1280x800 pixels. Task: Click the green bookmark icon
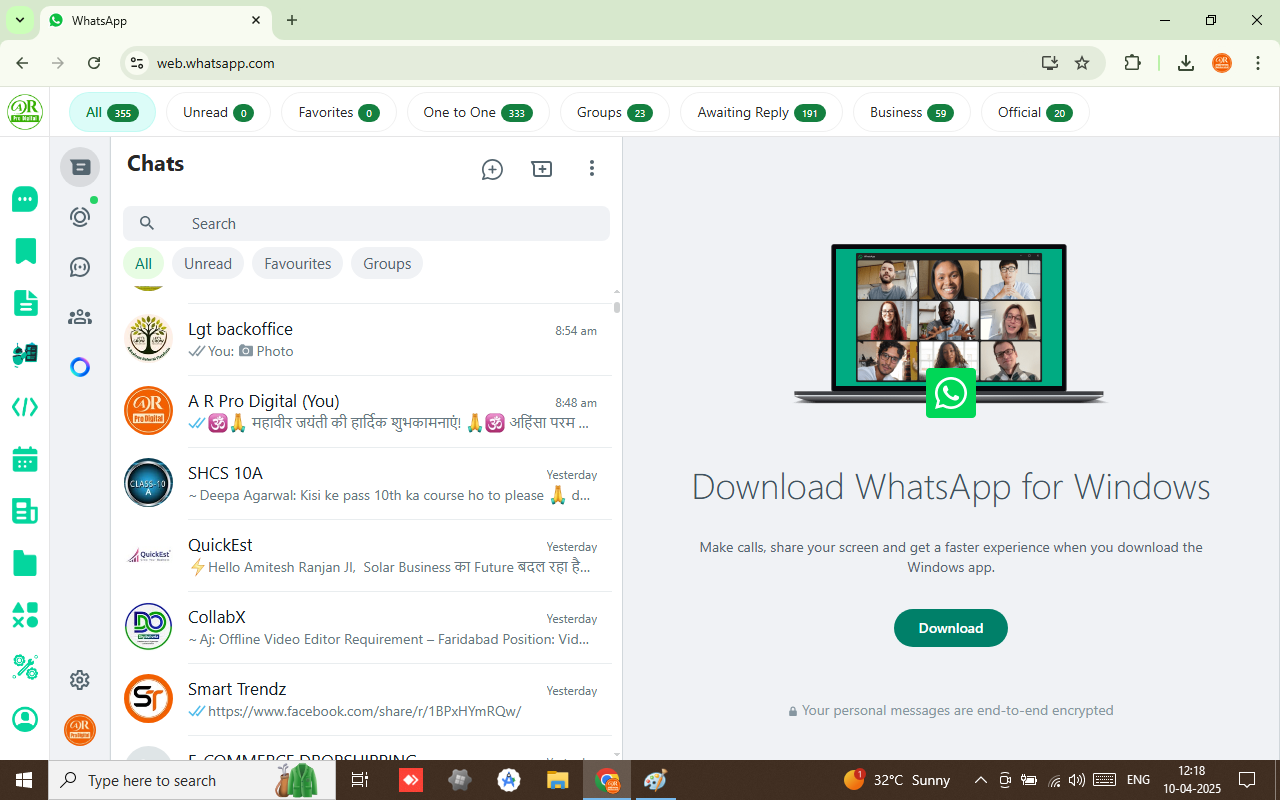click(25, 251)
